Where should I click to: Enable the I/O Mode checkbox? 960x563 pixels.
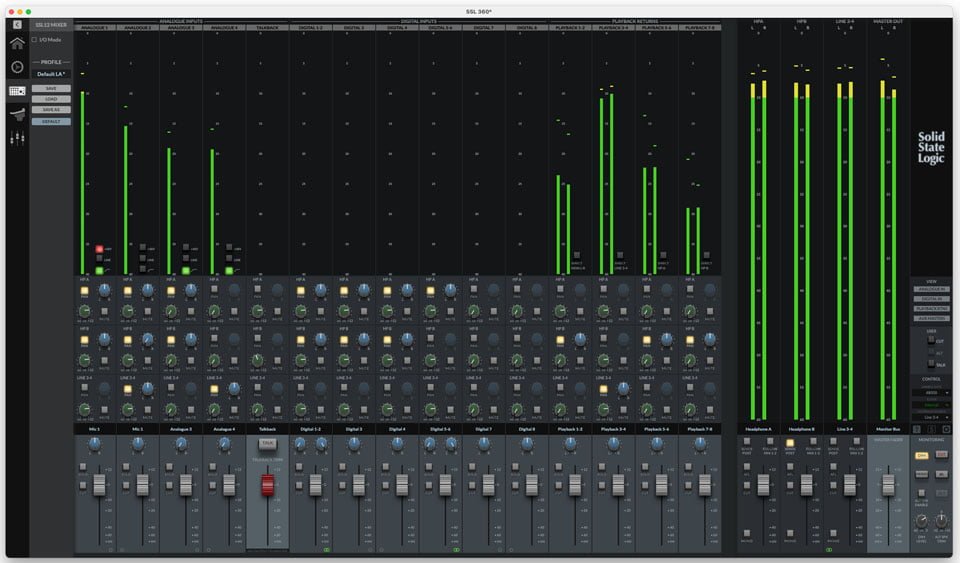tap(34, 40)
